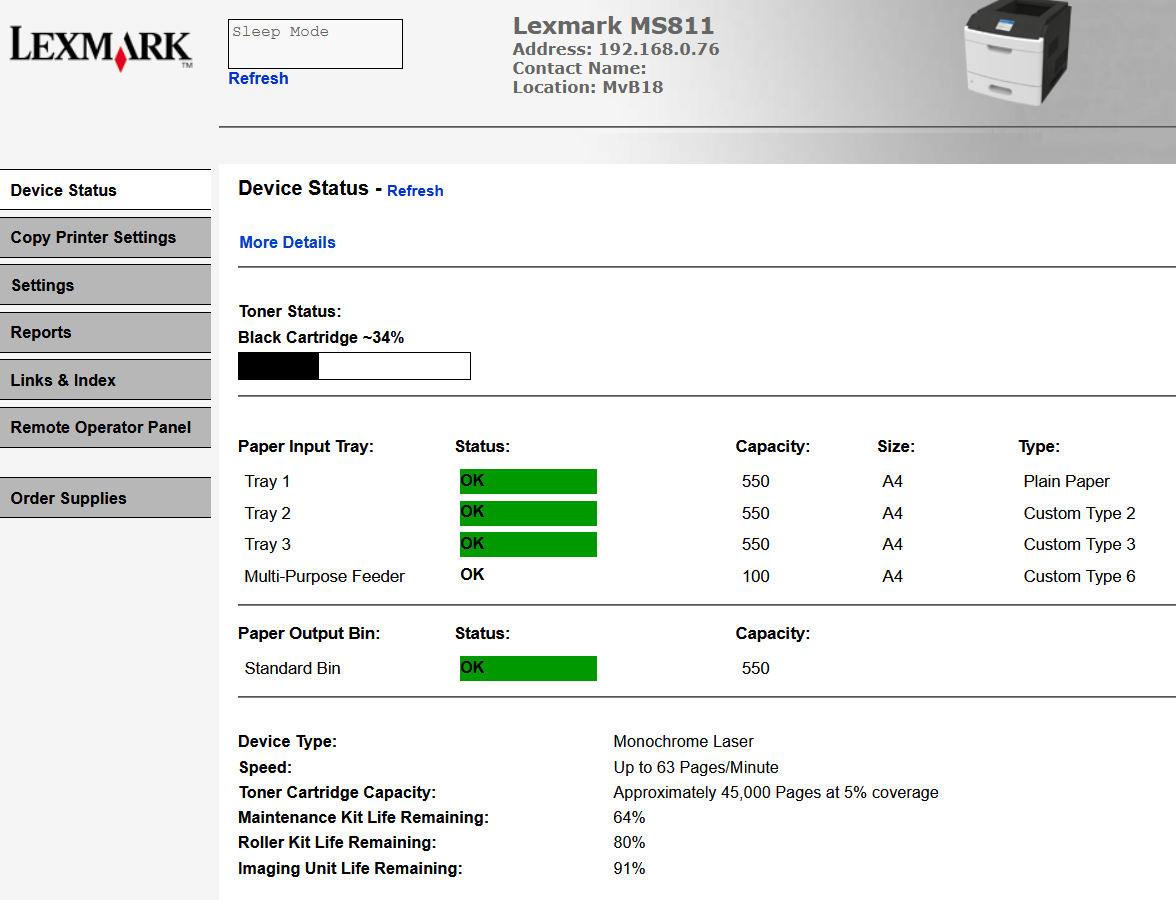Open the More Details link
This screenshot has width=1176, height=900.
(287, 242)
